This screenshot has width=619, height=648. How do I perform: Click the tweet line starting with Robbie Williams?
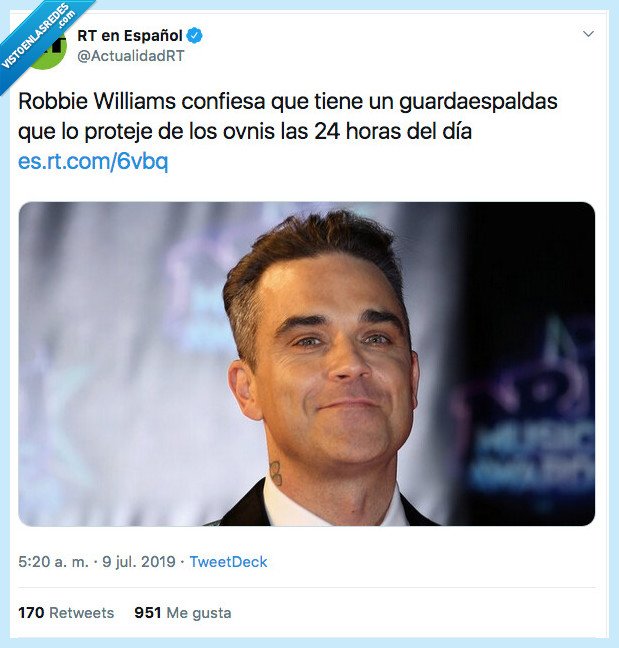click(x=288, y=101)
